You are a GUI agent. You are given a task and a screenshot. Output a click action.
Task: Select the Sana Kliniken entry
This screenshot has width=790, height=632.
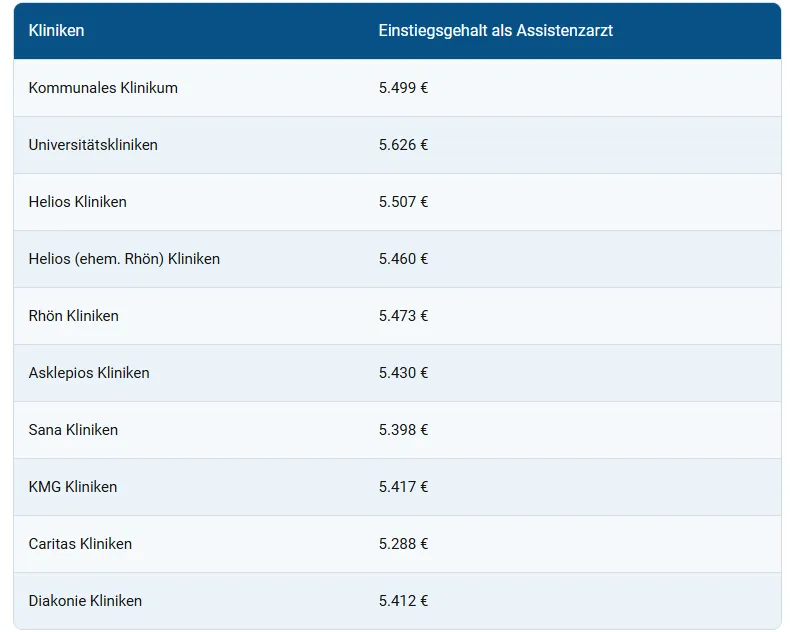73,430
